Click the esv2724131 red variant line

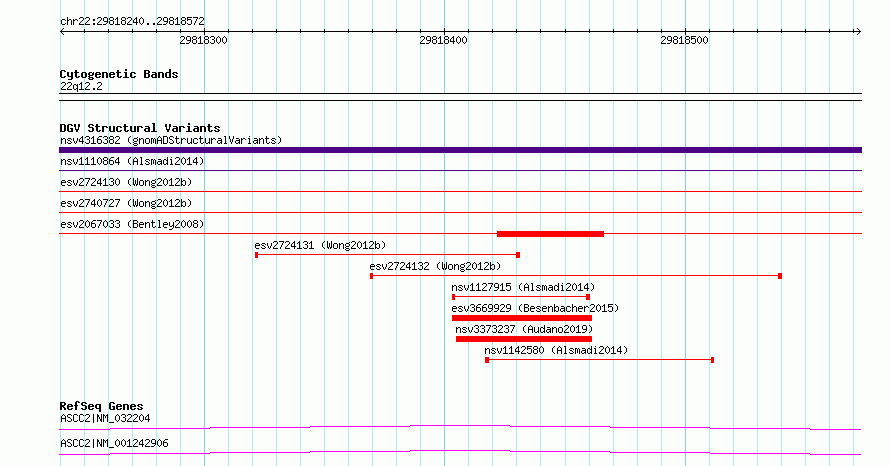coord(388,255)
